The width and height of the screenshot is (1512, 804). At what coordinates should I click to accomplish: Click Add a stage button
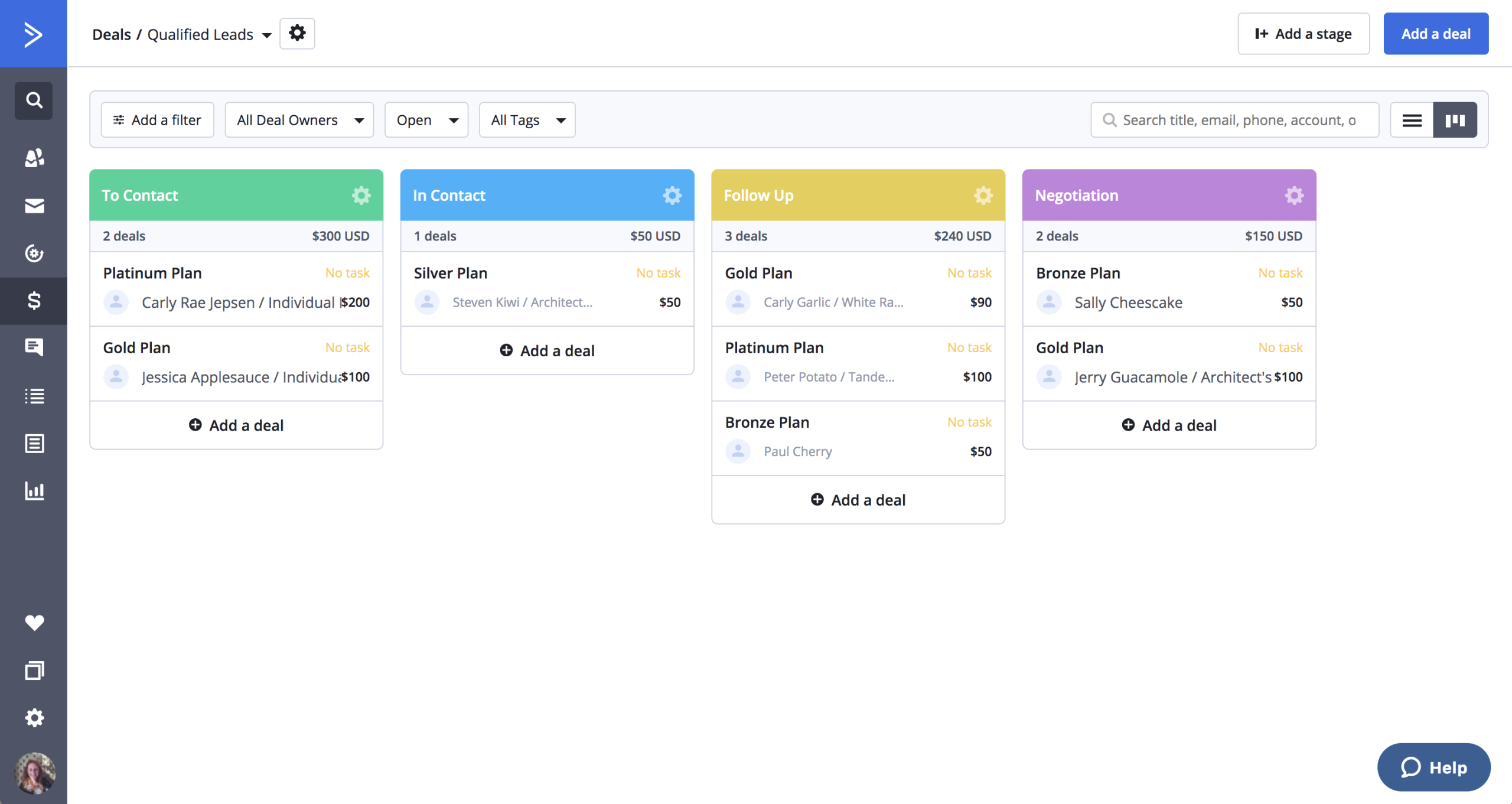click(x=1304, y=34)
